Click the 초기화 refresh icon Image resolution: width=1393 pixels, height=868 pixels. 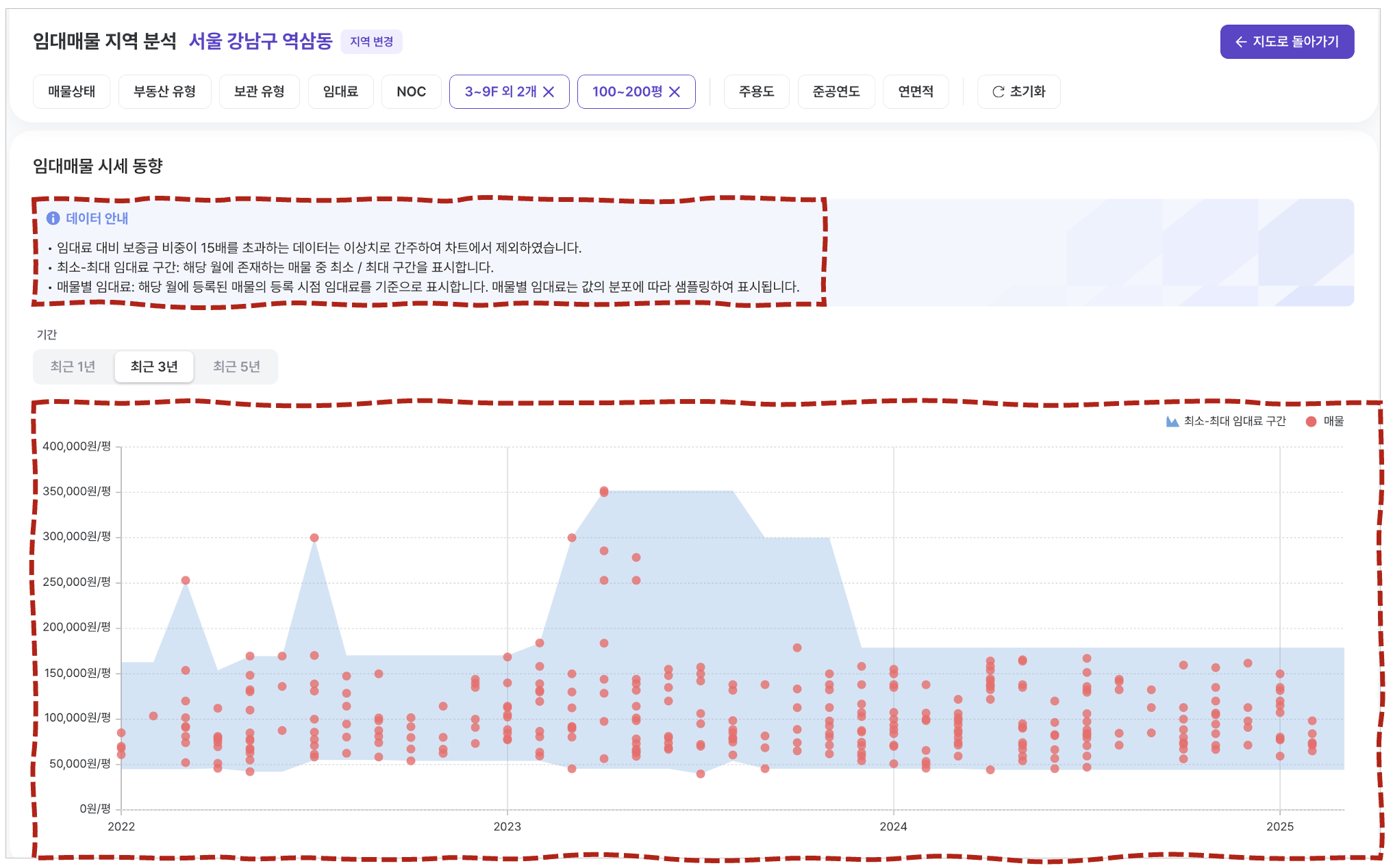(999, 92)
